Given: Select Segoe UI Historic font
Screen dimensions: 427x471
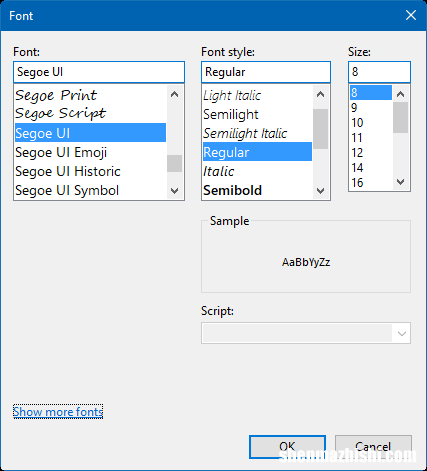Looking at the screenshot, I should [90, 171].
